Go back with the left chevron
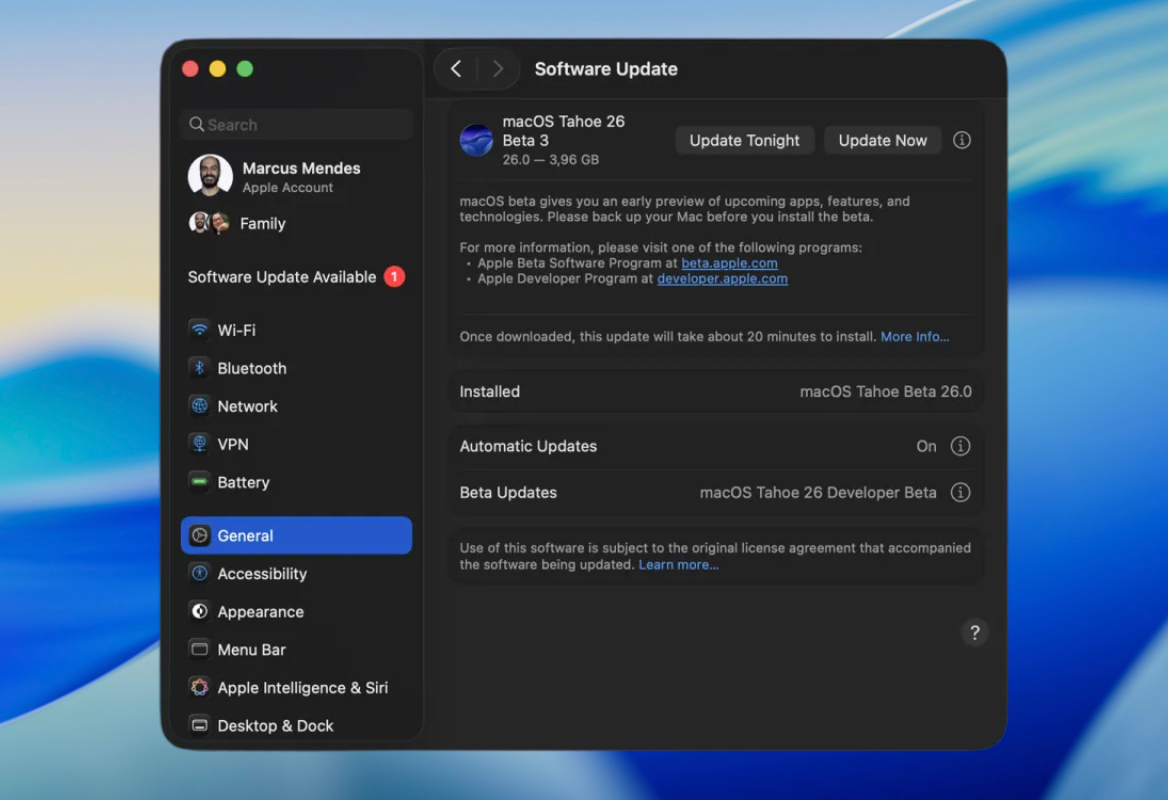The image size is (1168, 800). (456, 69)
